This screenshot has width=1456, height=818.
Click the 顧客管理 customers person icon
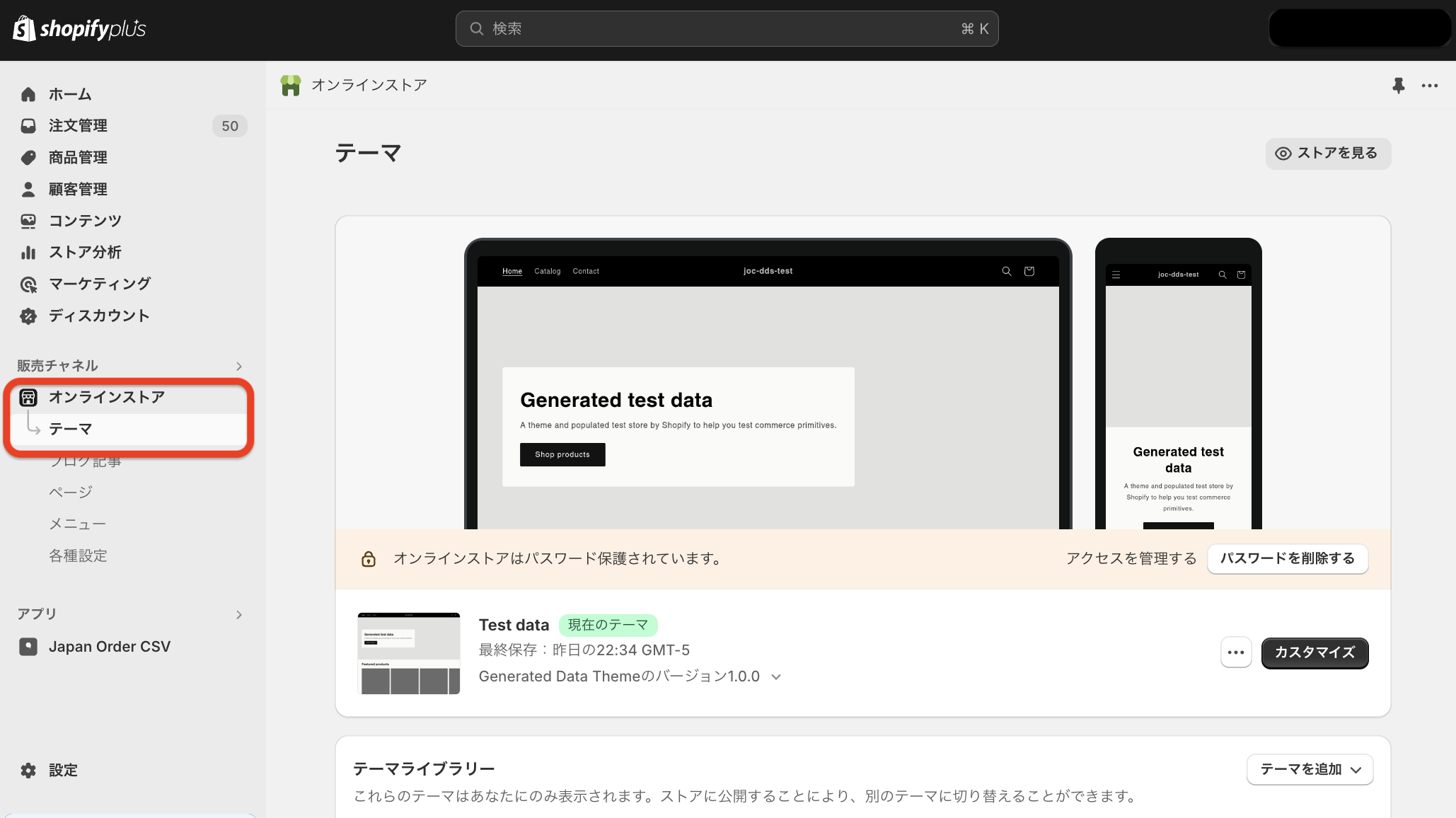point(28,189)
